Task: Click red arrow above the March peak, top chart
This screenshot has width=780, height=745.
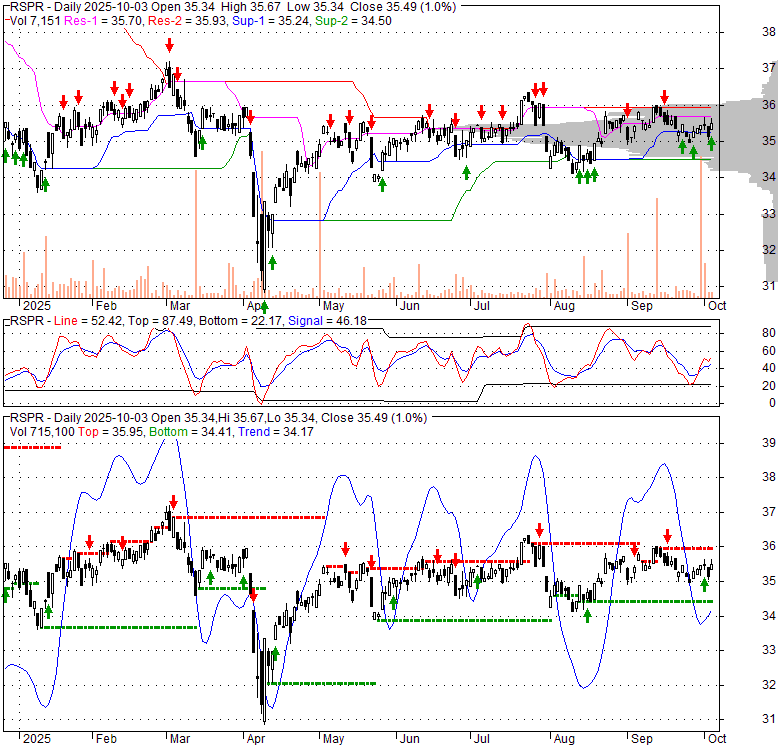Action: pos(170,45)
